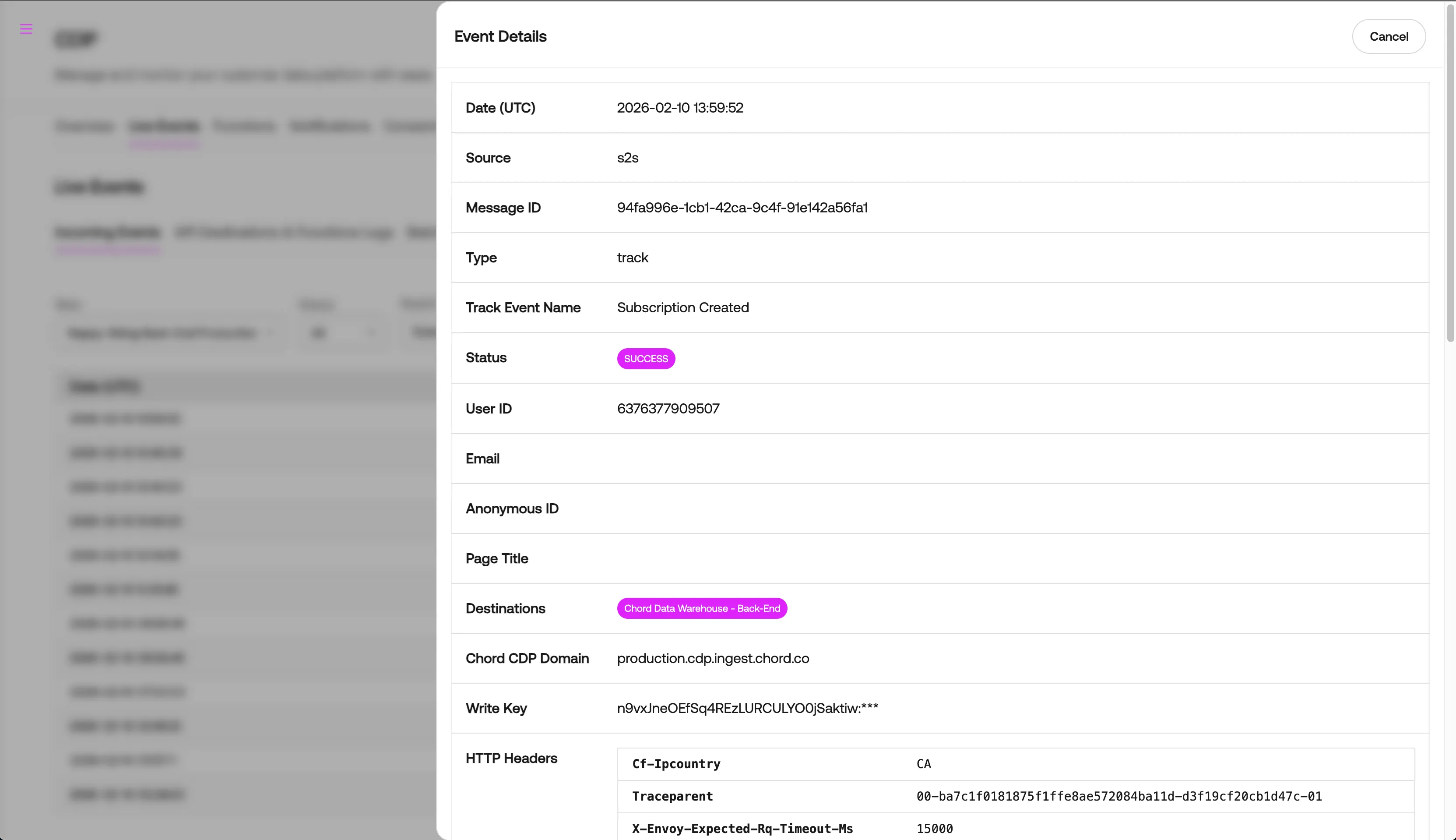Click the Chord Data Warehouse - Back-End badge
This screenshot has width=1456, height=840.
click(702, 608)
